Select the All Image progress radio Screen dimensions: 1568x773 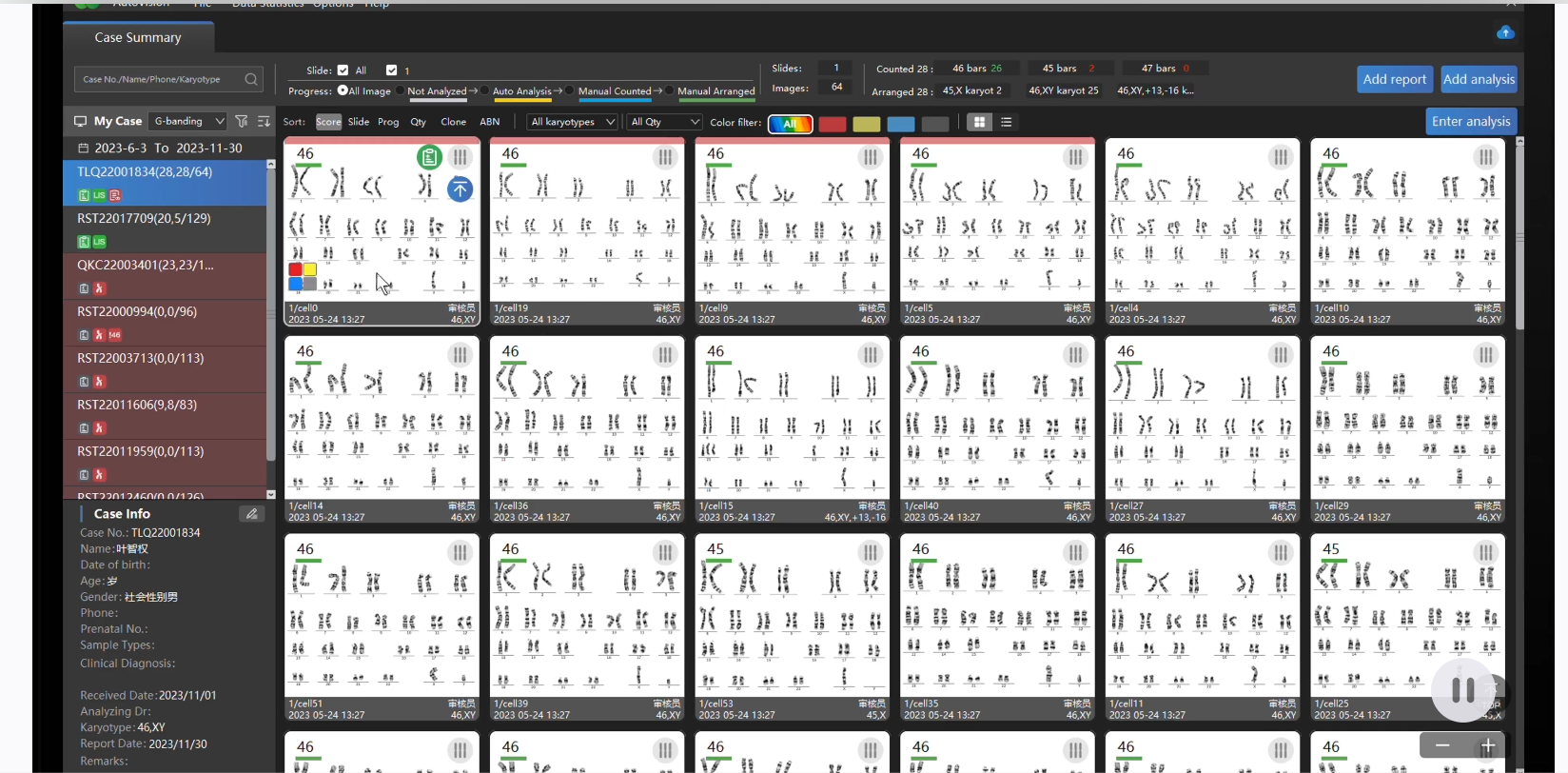click(x=343, y=90)
